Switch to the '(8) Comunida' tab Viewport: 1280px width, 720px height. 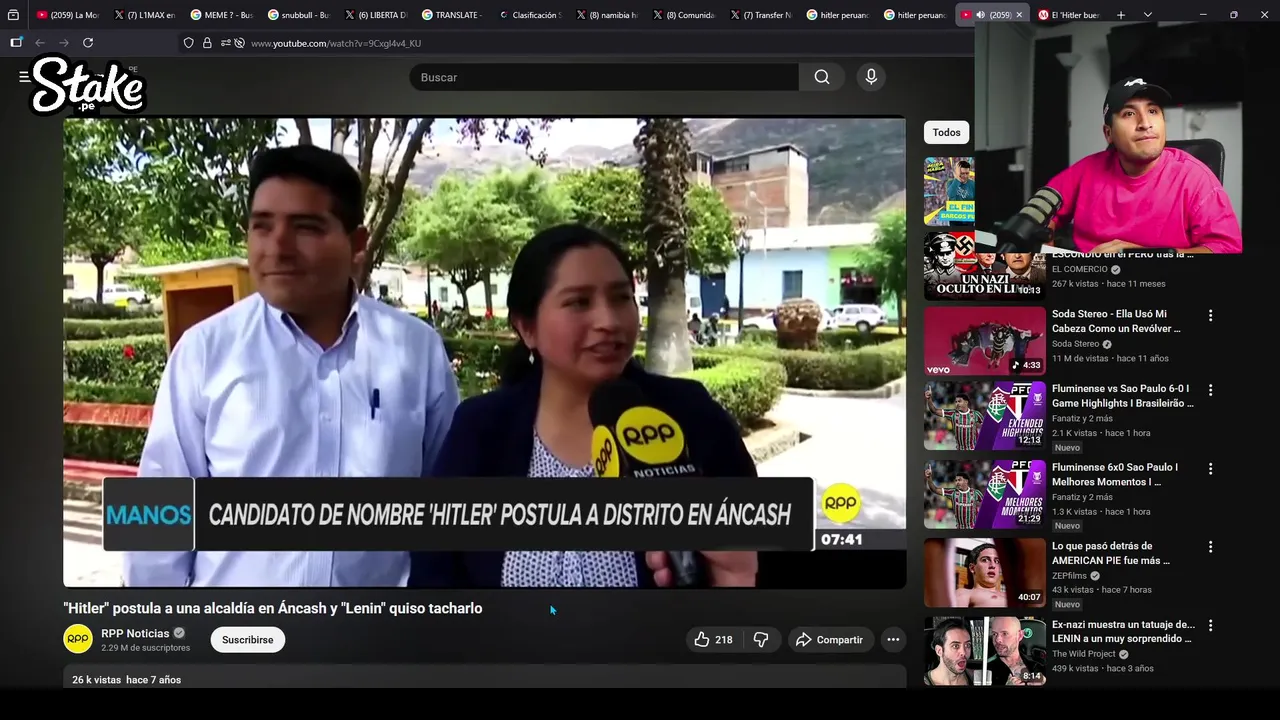click(685, 15)
